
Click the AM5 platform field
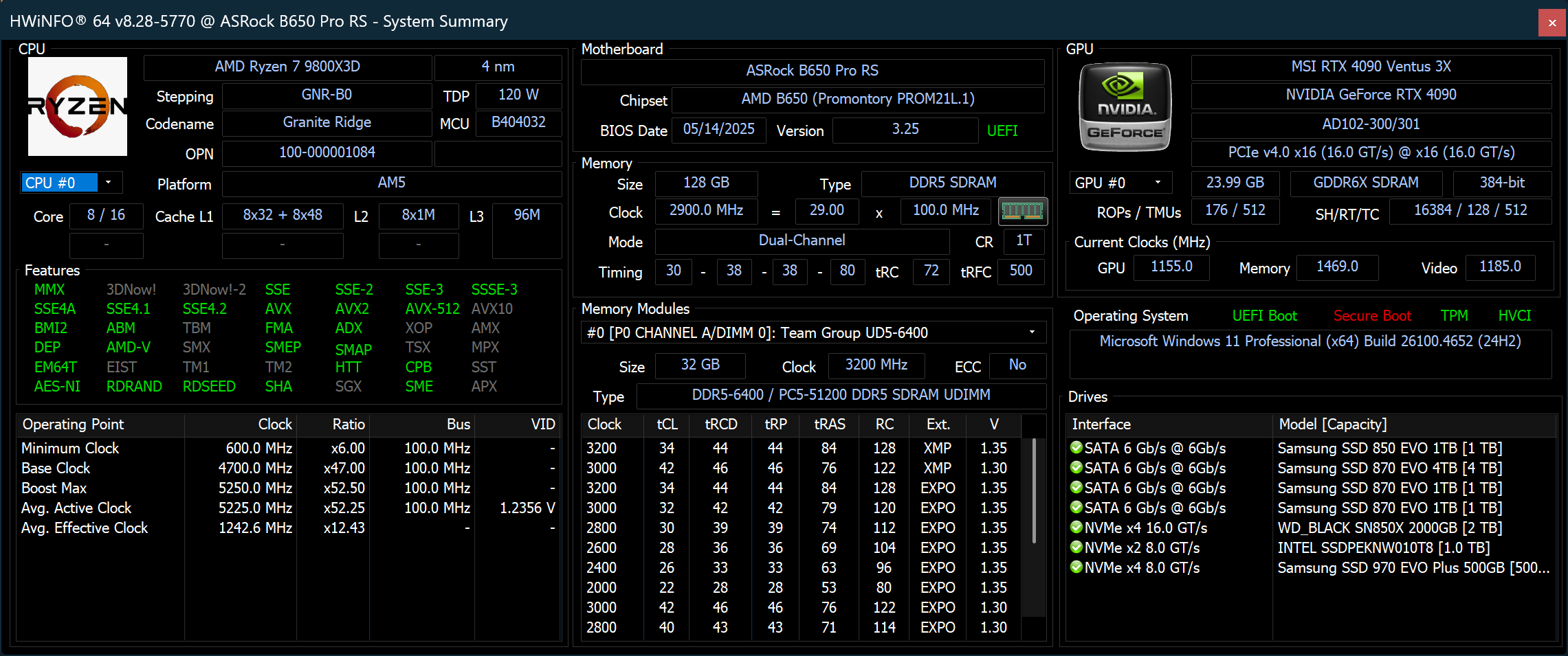click(x=392, y=183)
